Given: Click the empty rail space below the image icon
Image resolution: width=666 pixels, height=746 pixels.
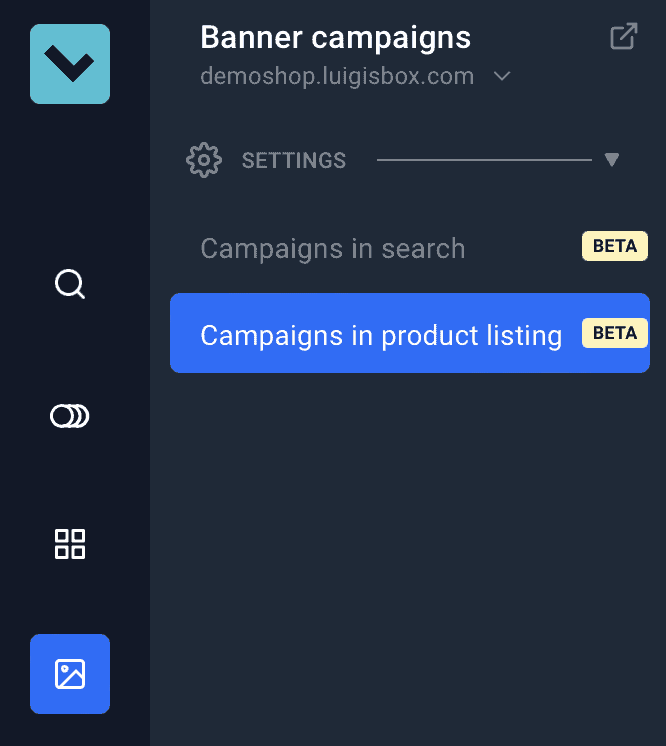Looking at the screenshot, I should tap(70, 730).
